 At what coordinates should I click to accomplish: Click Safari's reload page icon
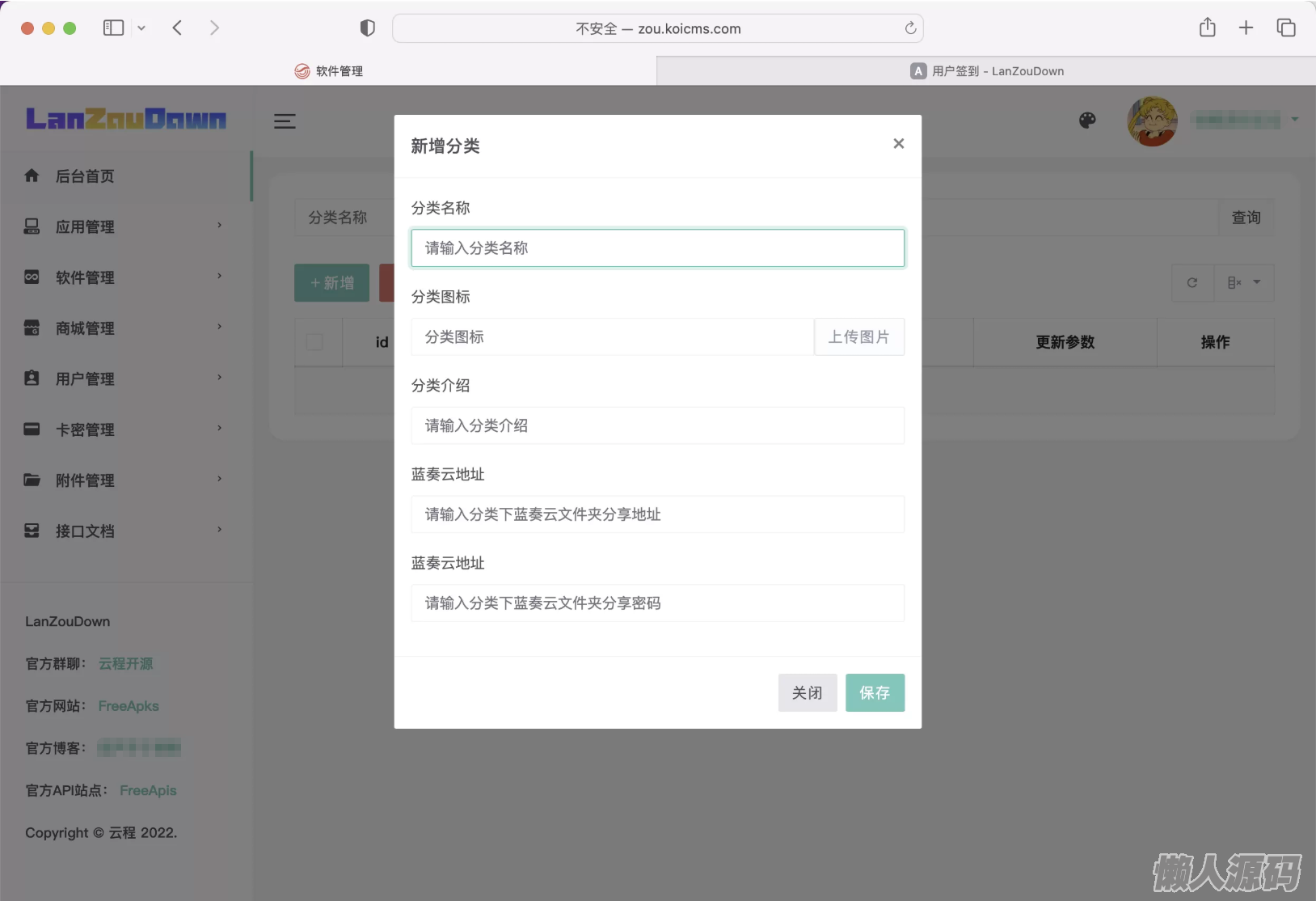[910, 28]
